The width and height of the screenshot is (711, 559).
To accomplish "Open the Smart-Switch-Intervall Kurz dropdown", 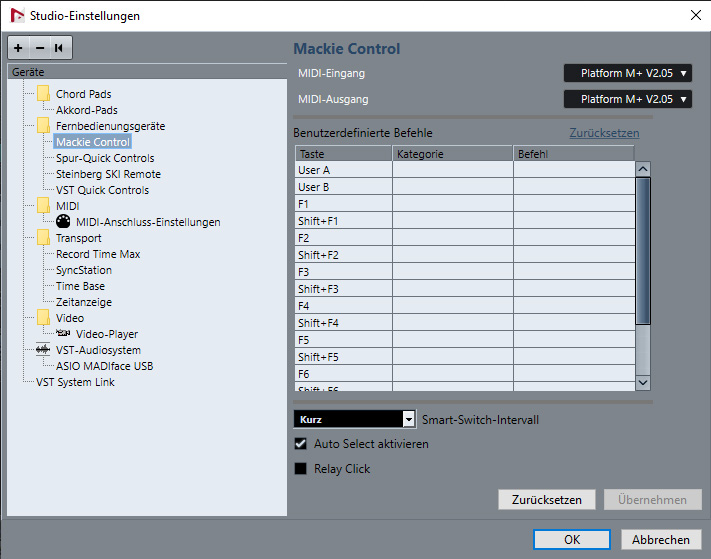I will [x=354, y=420].
